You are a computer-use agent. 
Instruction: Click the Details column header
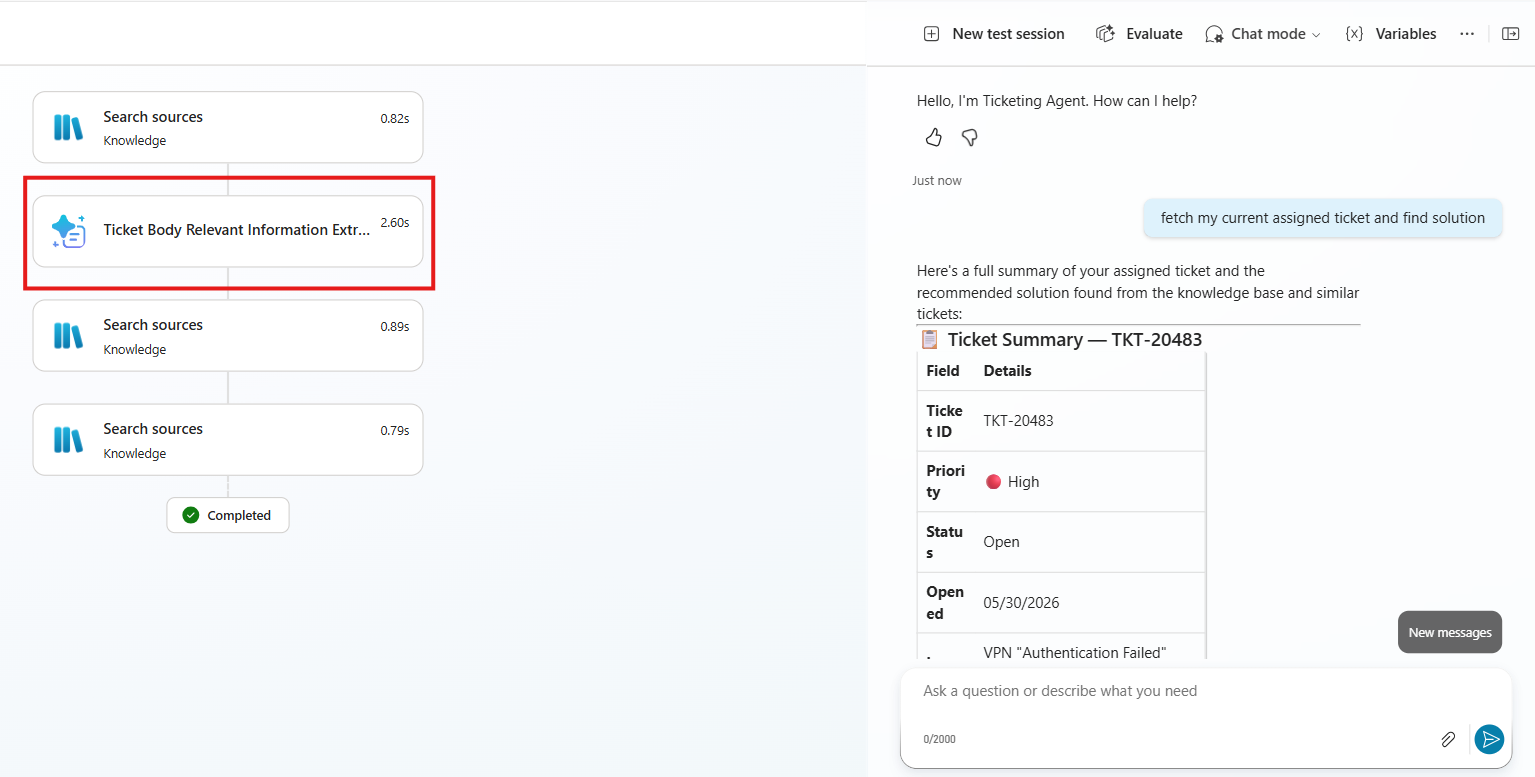pos(1007,371)
